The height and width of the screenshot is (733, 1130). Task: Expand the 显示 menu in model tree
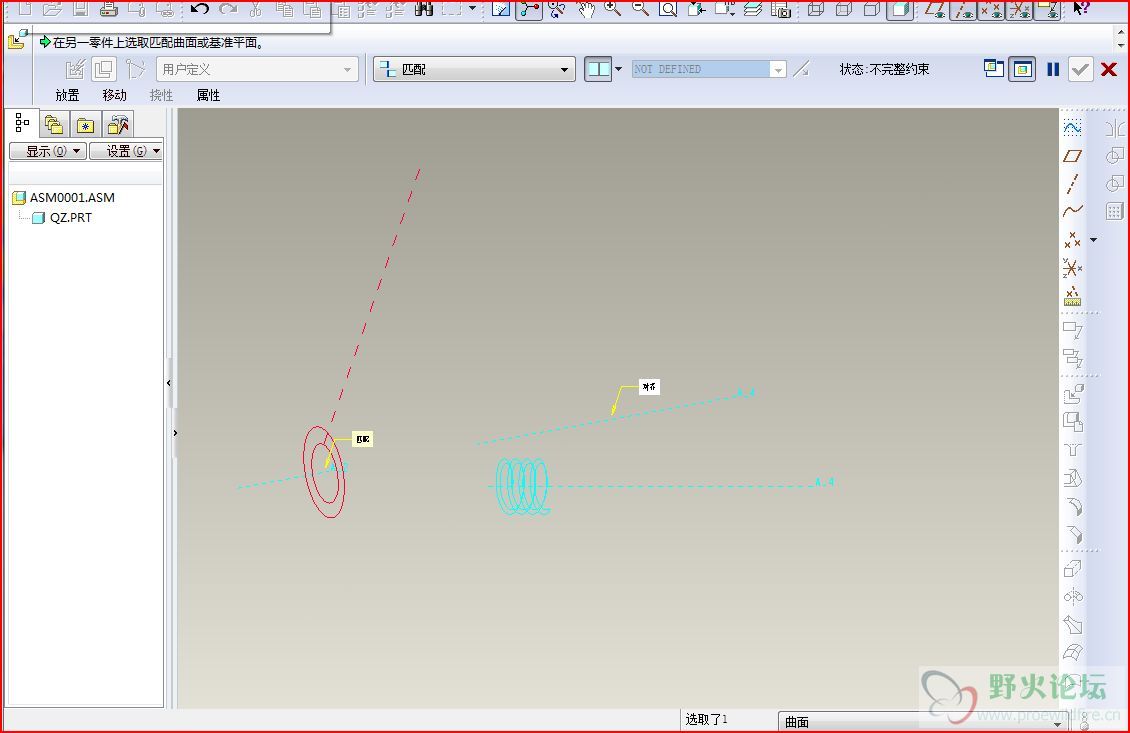coord(48,151)
